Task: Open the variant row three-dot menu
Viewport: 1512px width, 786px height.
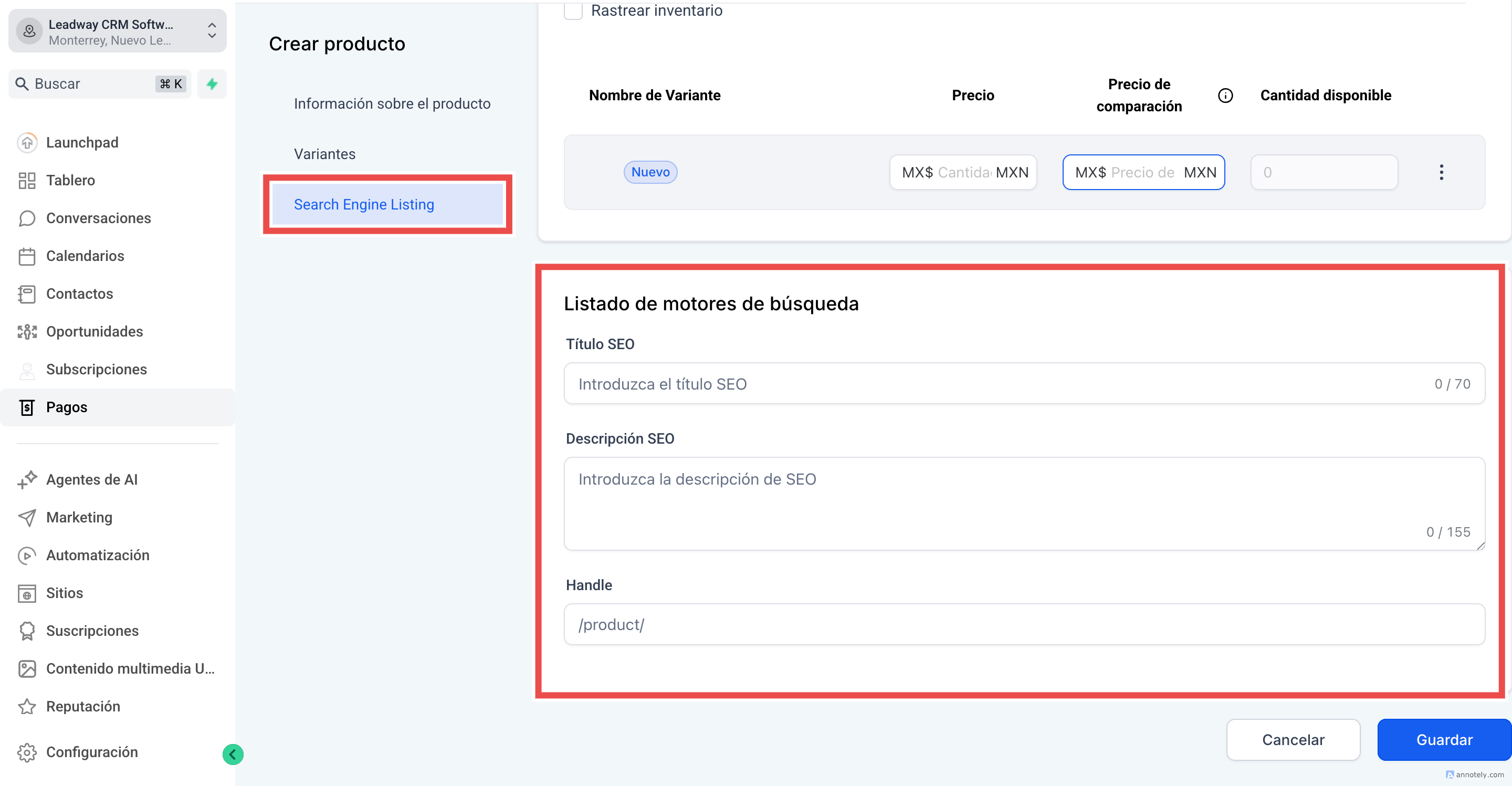Action: (1441, 173)
